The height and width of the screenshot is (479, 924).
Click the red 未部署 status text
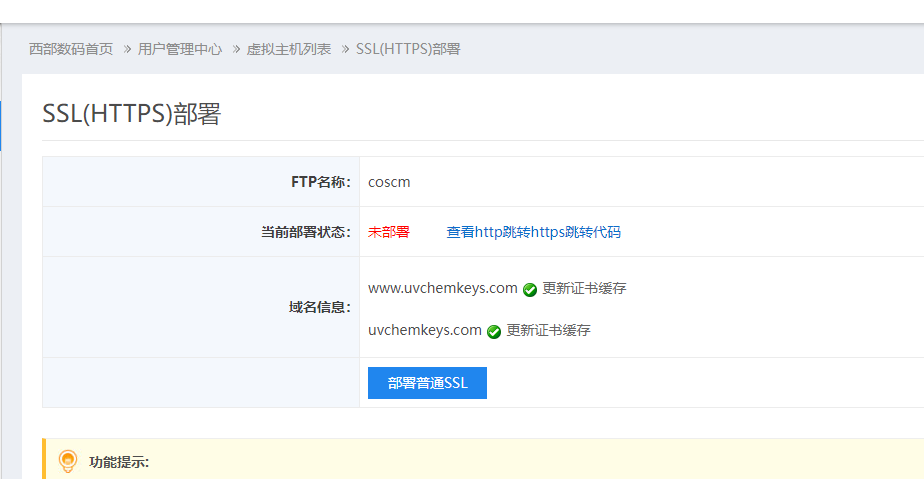pyautogui.click(x=389, y=232)
